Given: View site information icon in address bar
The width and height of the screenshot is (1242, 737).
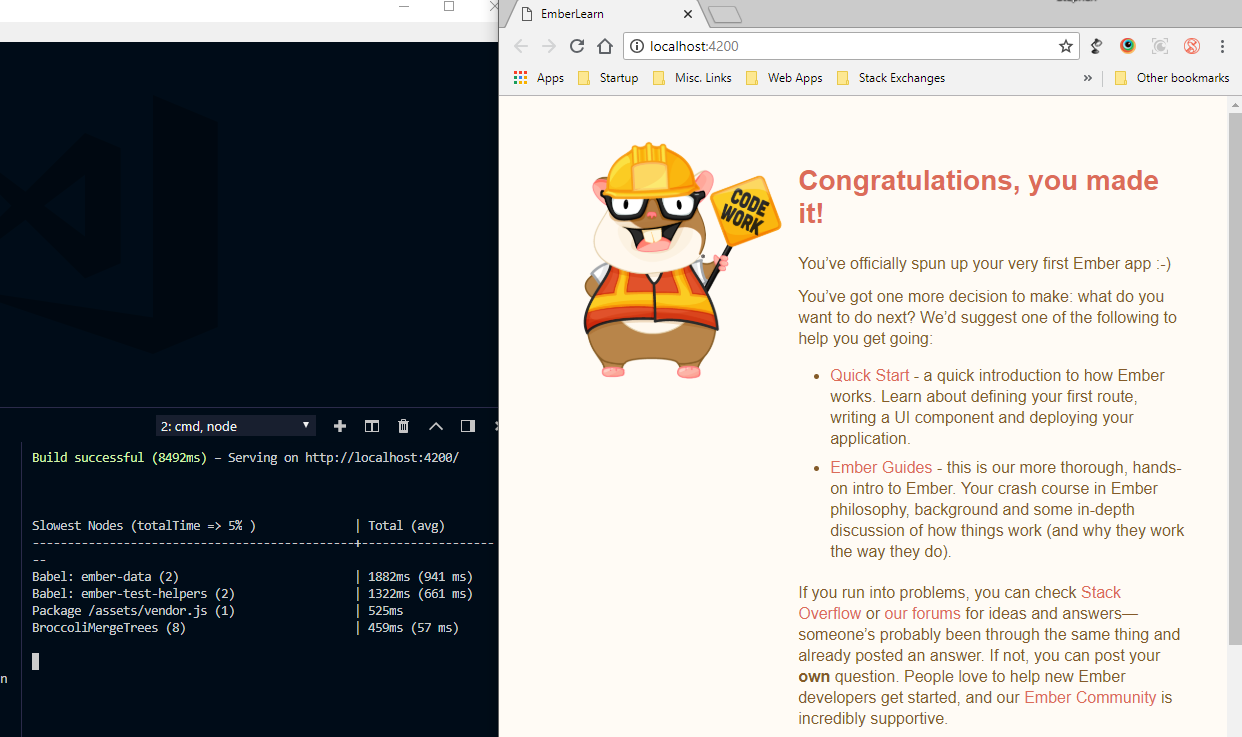Looking at the screenshot, I should (637, 46).
